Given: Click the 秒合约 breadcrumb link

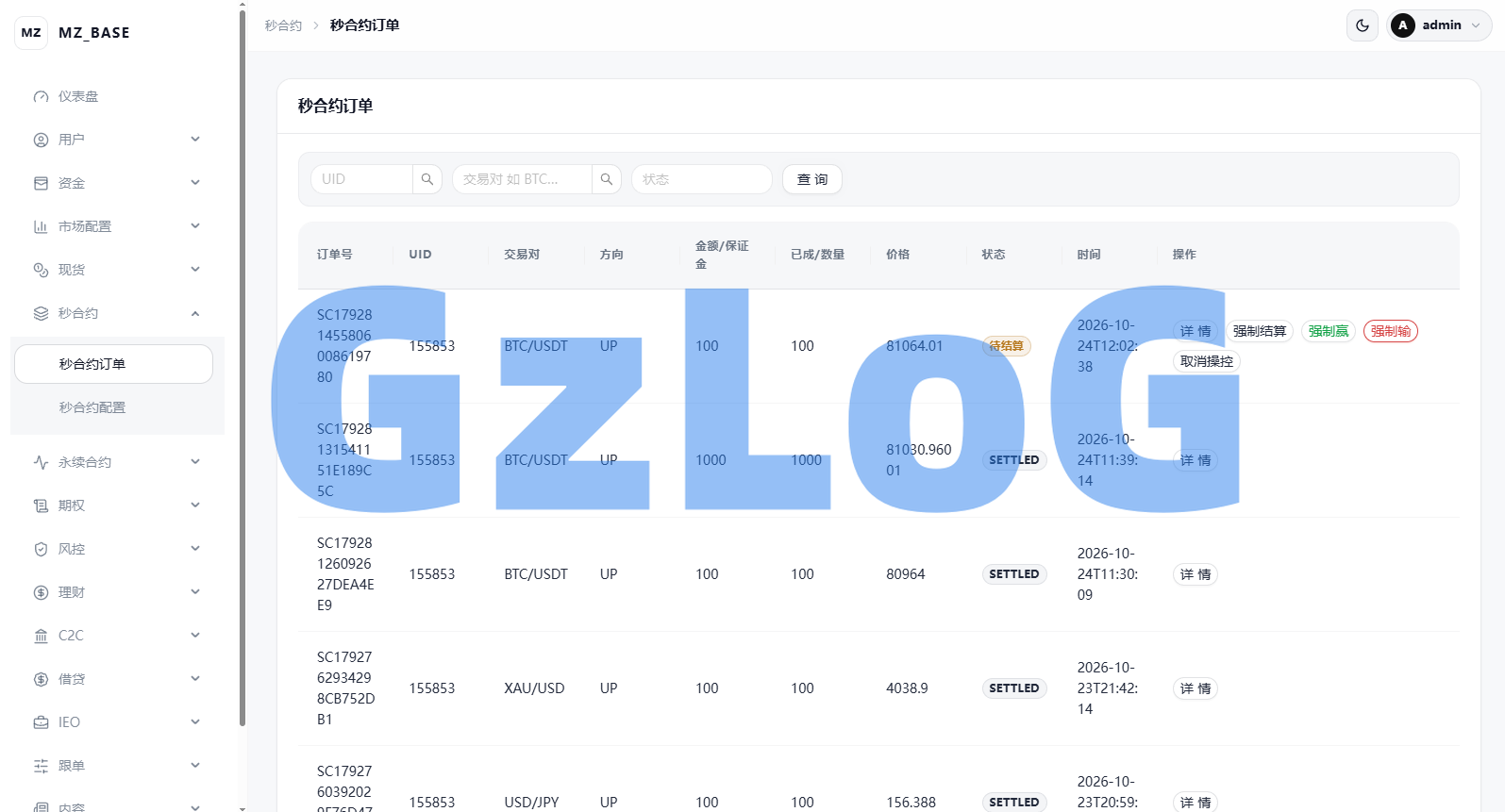Looking at the screenshot, I should pyautogui.click(x=283, y=25).
